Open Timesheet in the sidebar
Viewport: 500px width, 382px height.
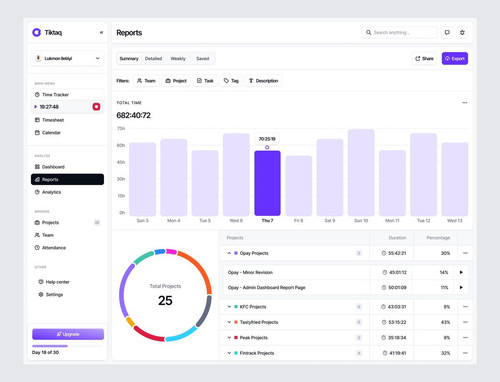pyautogui.click(x=68, y=120)
